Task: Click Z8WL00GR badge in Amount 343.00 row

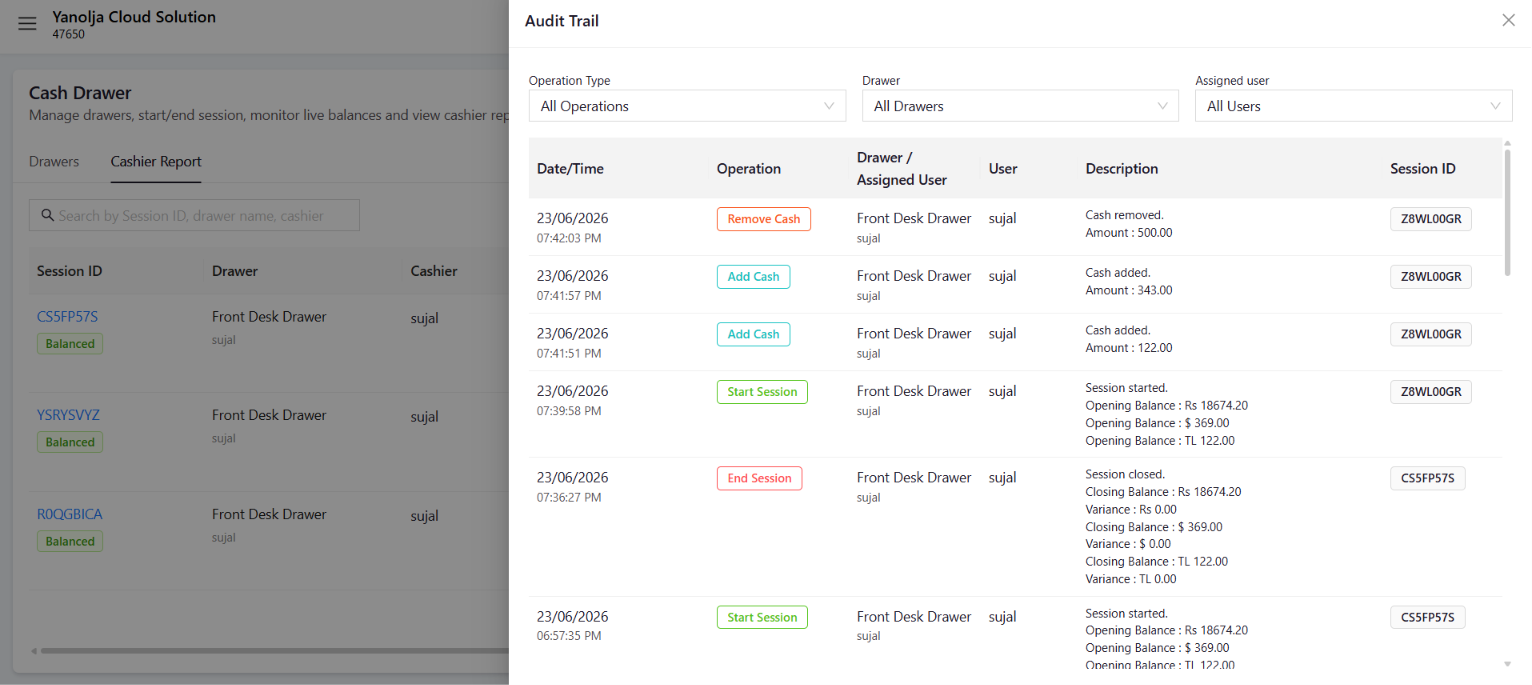Action: pyautogui.click(x=1430, y=277)
